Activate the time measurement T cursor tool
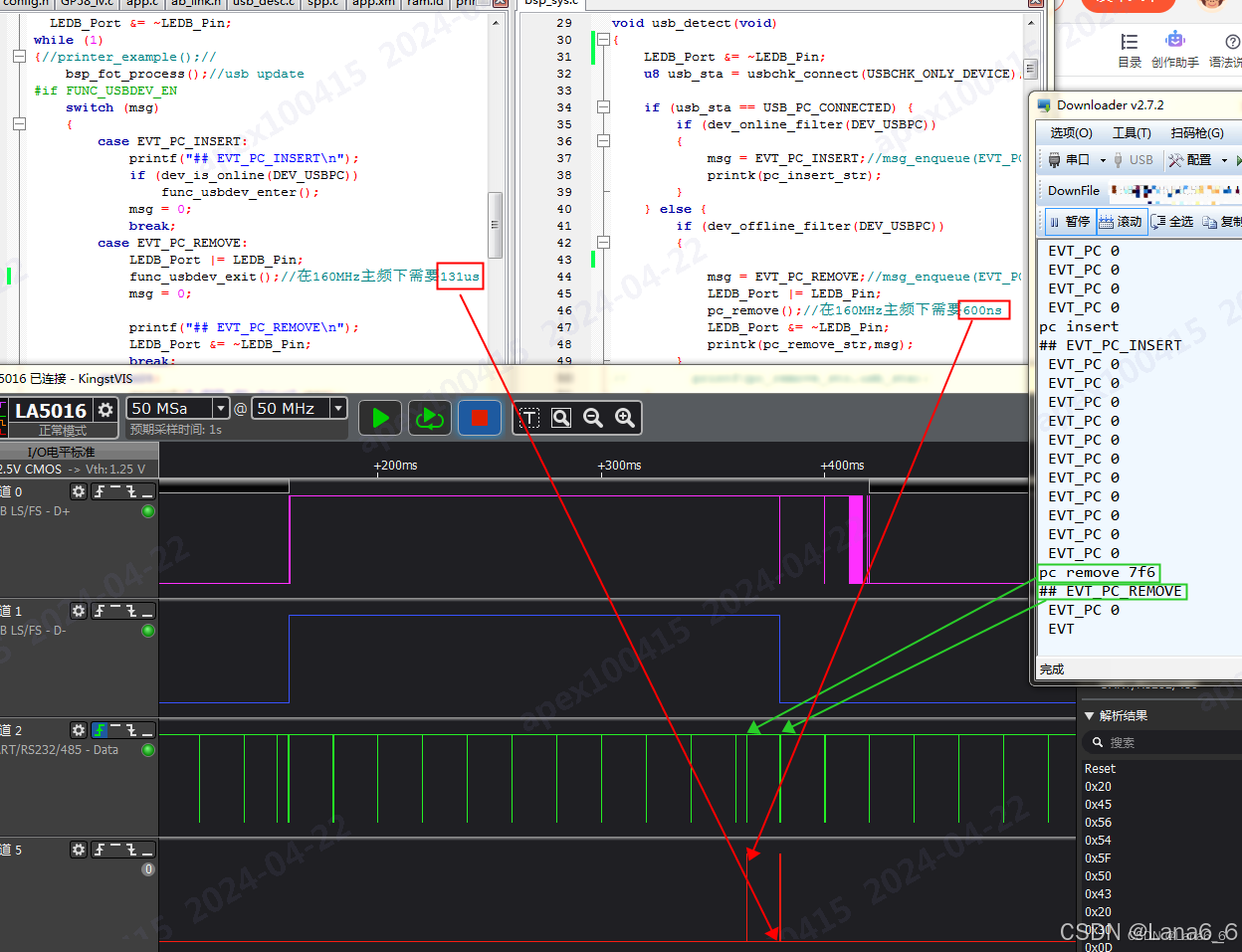This screenshot has height=952, width=1242. pos(529,418)
